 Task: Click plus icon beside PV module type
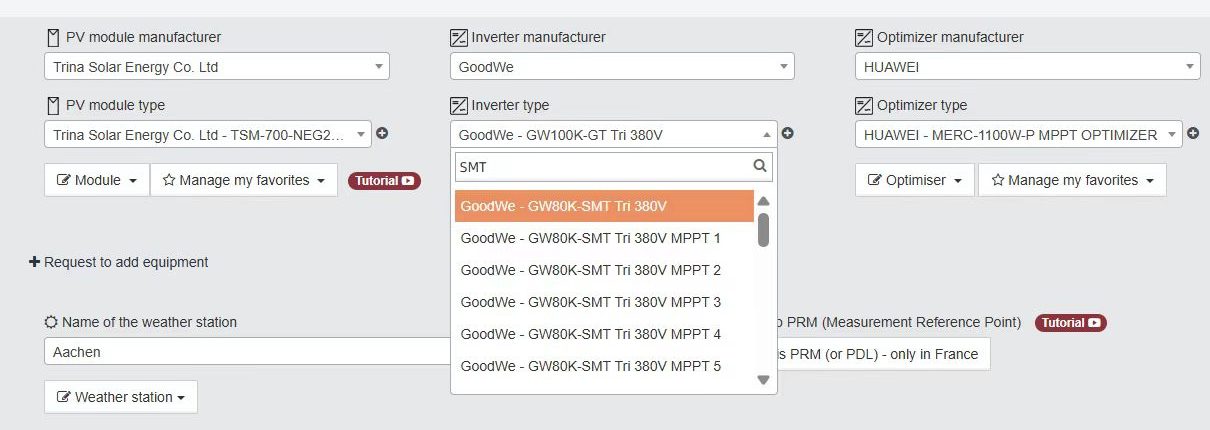click(382, 134)
